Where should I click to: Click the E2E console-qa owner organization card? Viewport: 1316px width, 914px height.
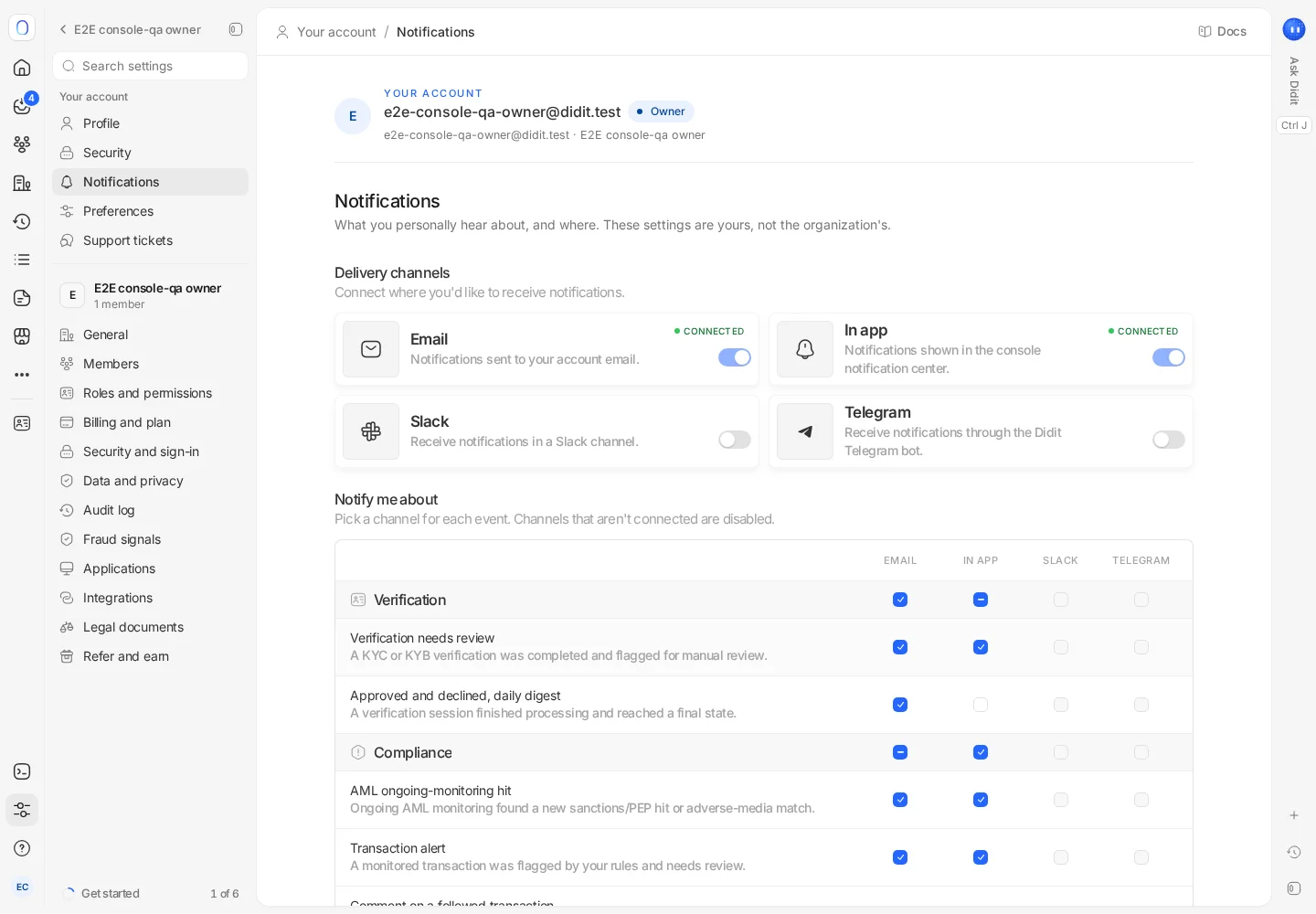pyautogui.click(x=150, y=295)
